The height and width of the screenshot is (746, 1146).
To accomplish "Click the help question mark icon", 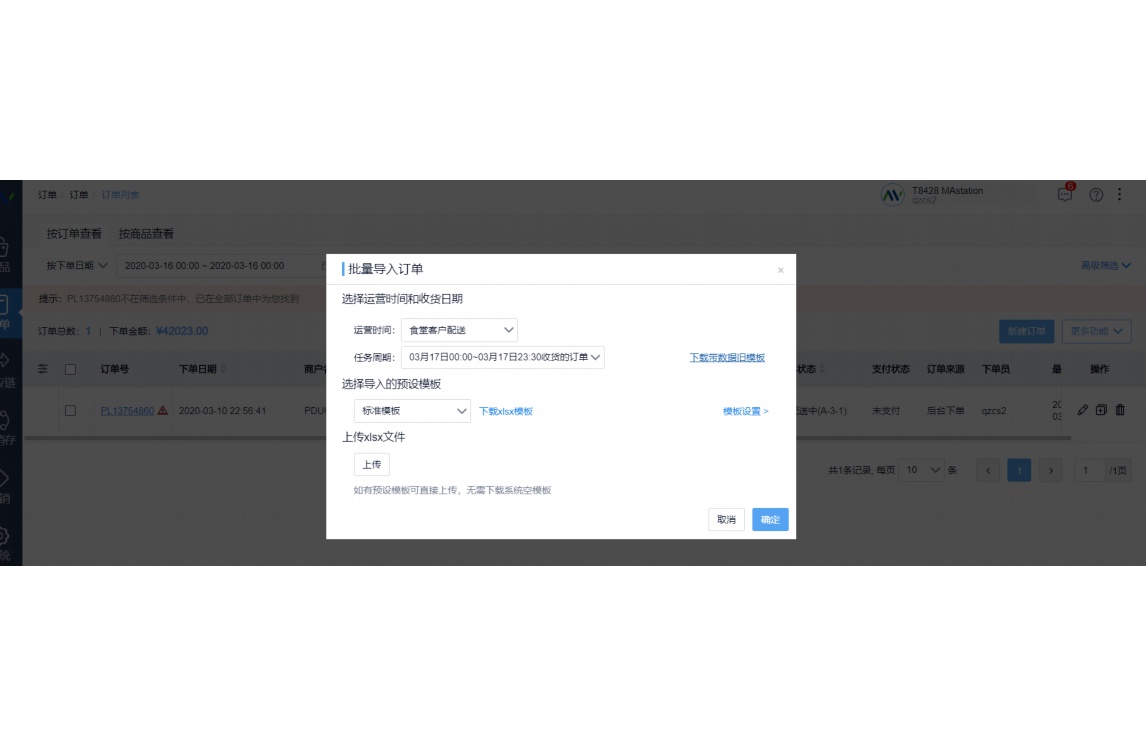I will coord(1096,194).
